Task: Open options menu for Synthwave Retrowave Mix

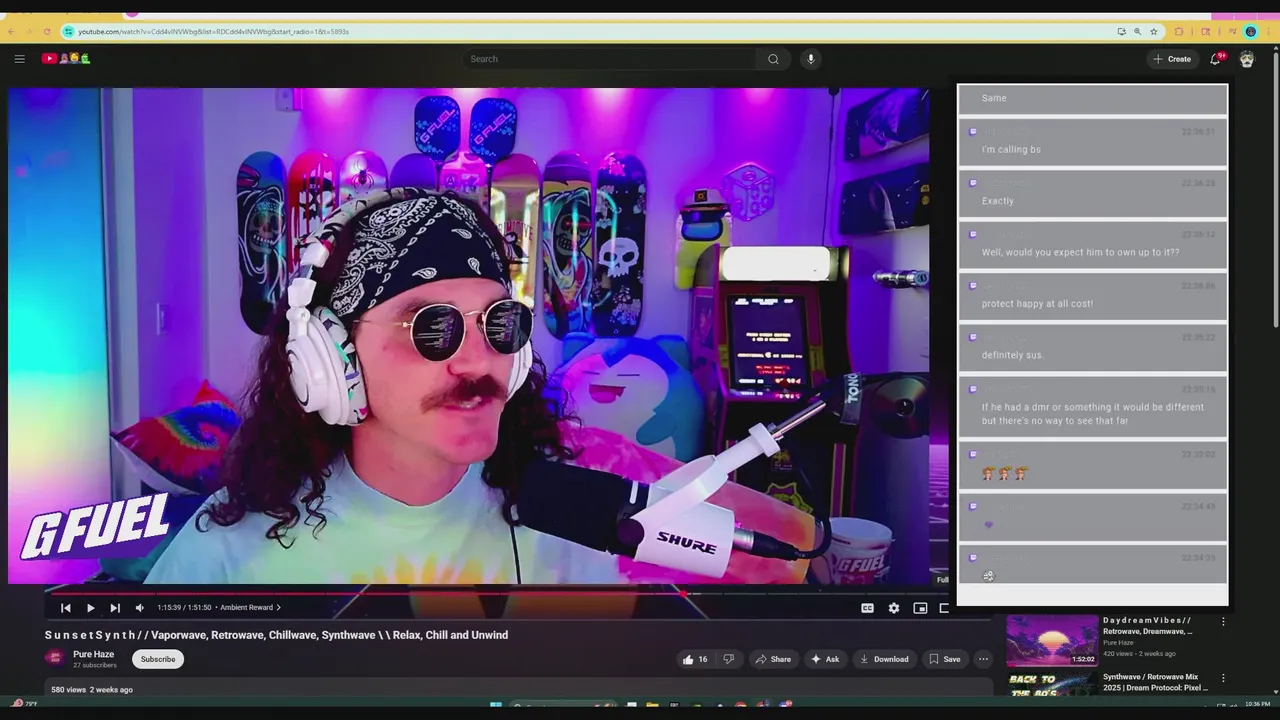Action: (x=1223, y=678)
